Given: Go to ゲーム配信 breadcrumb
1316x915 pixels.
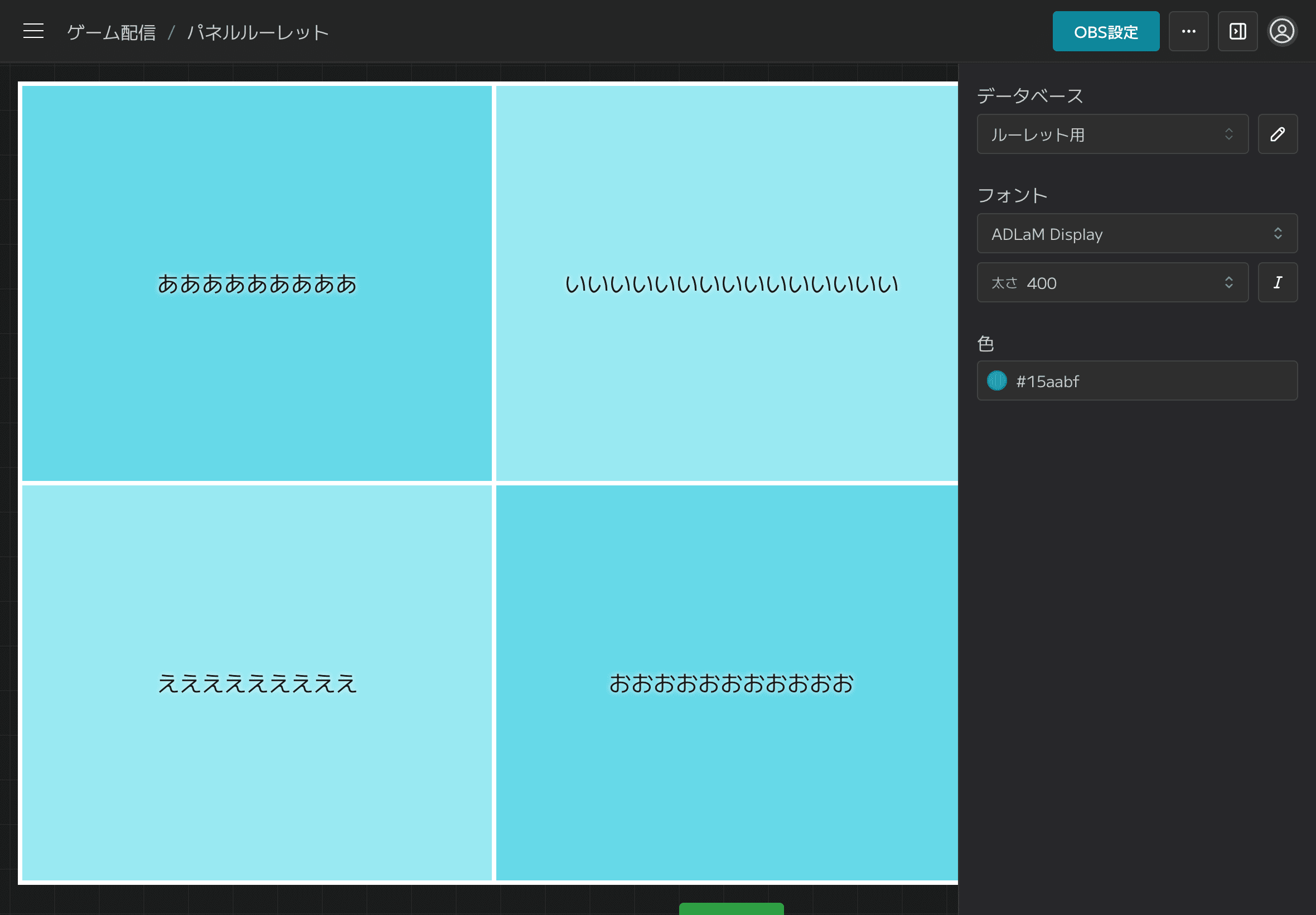Looking at the screenshot, I should pyautogui.click(x=111, y=32).
